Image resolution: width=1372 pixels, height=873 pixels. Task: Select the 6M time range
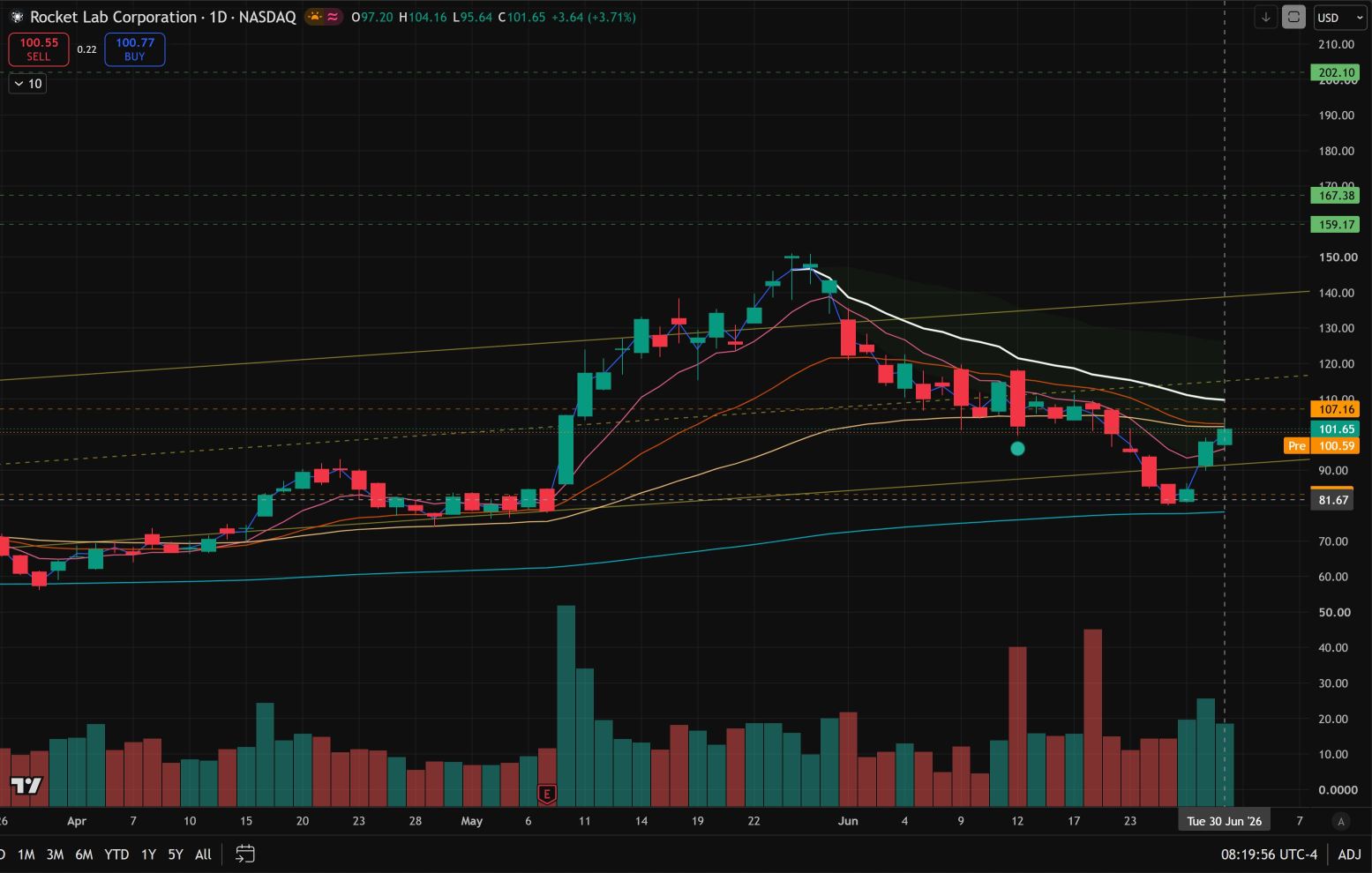(84, 854)
